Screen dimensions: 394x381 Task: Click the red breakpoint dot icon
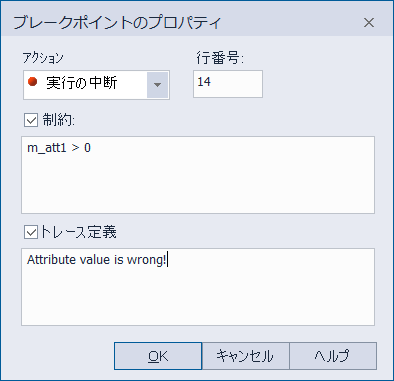[32, 81]
